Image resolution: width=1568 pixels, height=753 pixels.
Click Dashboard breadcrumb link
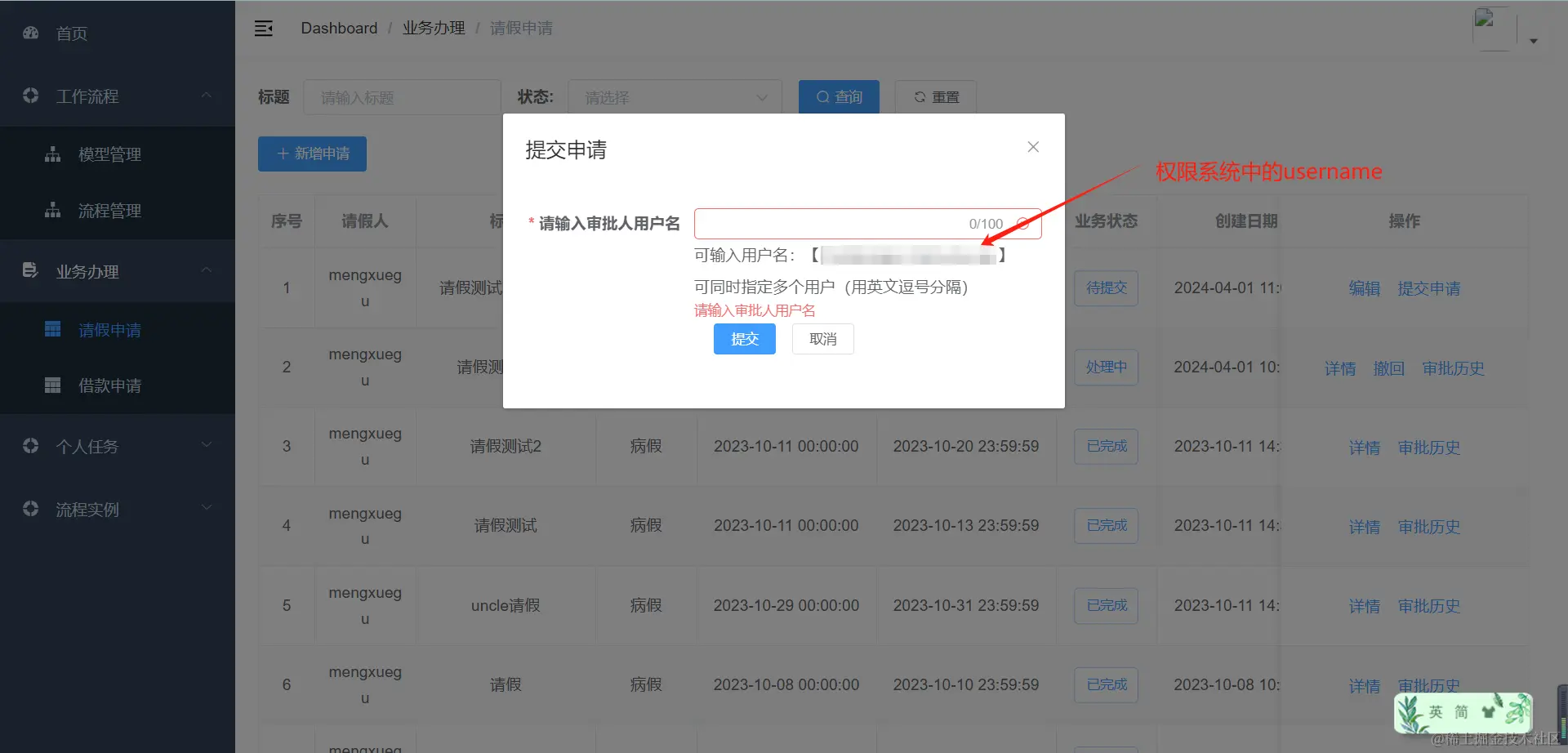(339, 28)
